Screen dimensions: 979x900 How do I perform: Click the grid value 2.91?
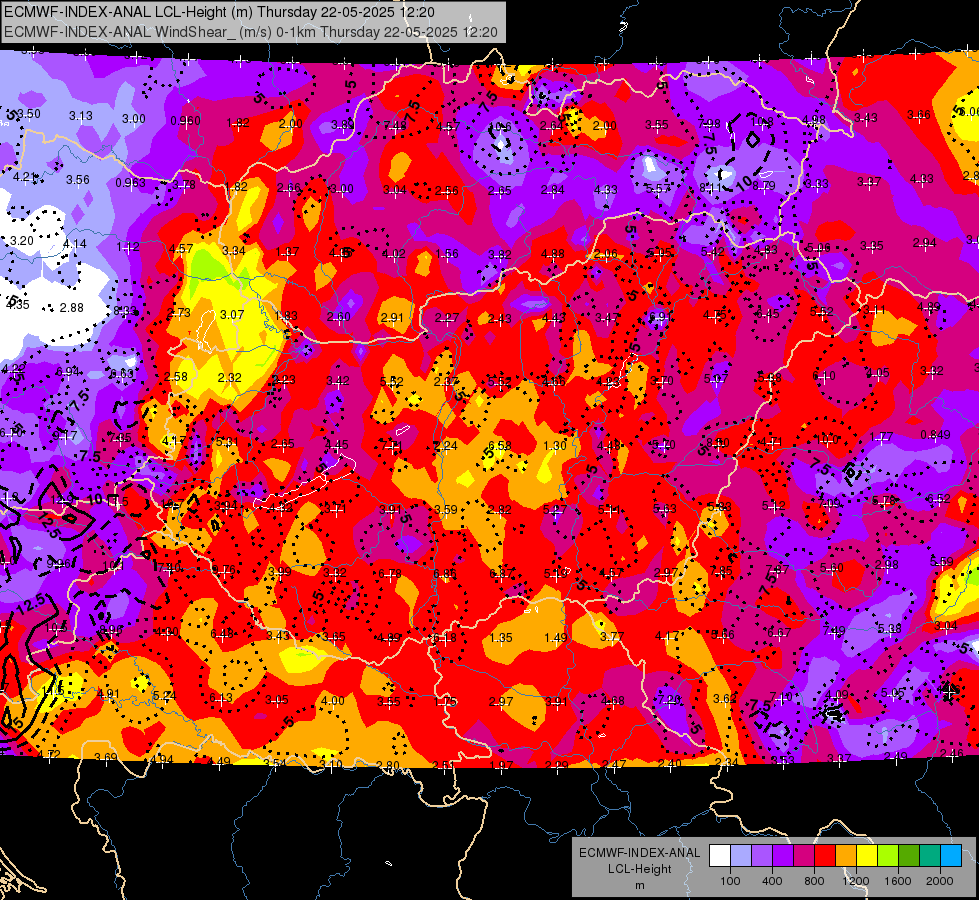pos(392,317)
